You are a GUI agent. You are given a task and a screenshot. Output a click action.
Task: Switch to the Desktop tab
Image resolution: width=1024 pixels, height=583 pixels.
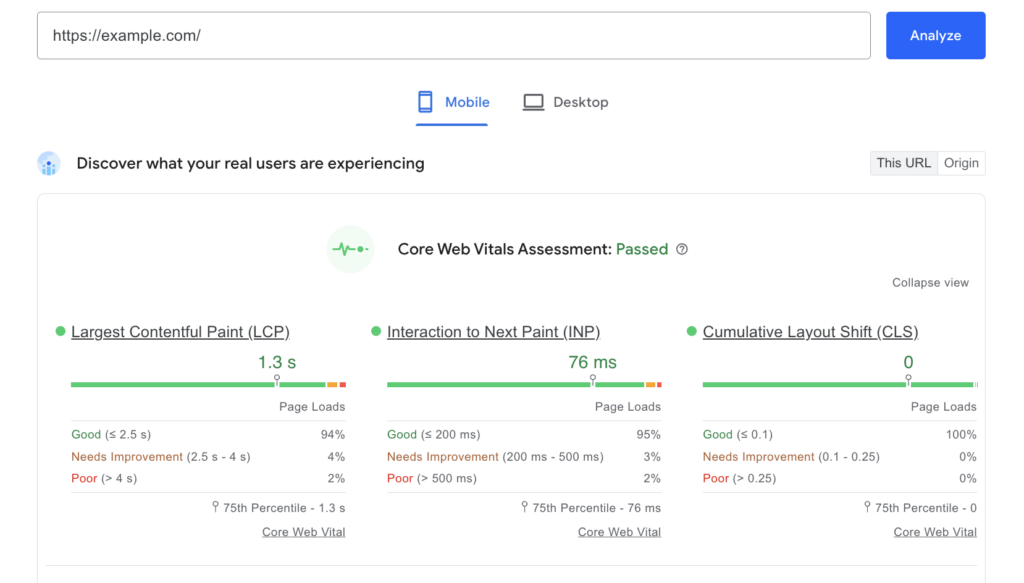(x=566, y=101)
